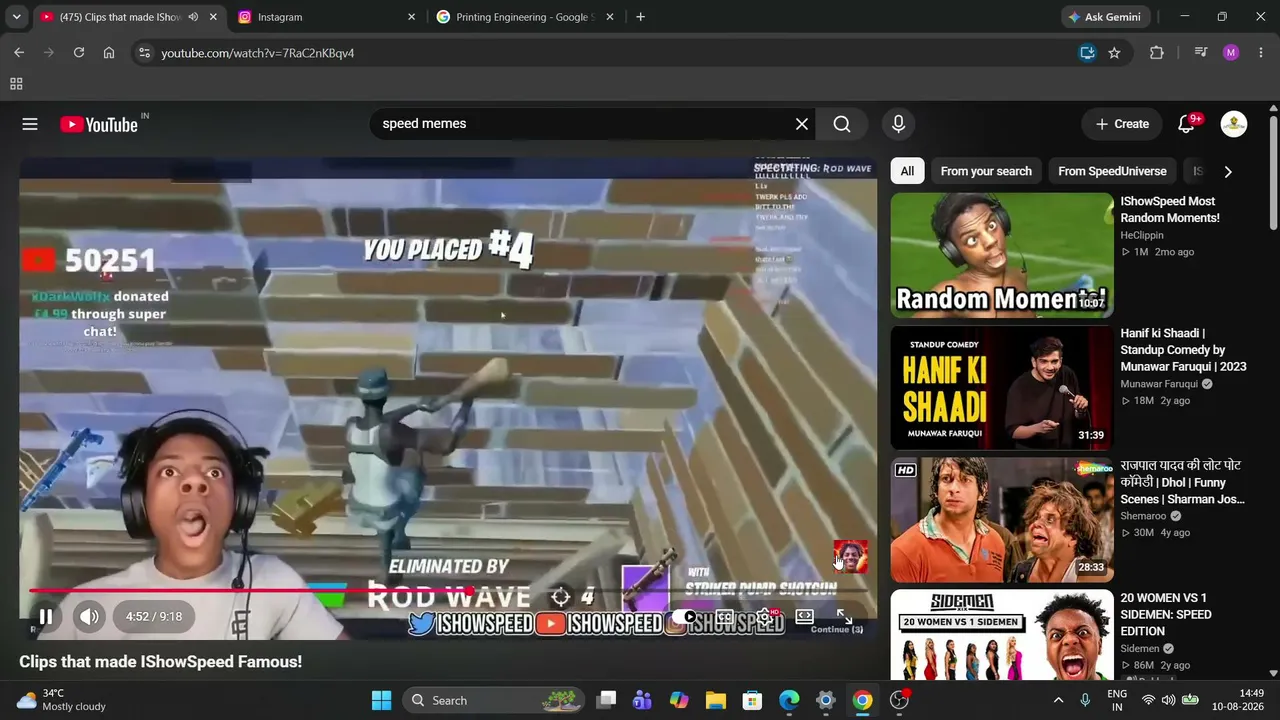1280x720 pixels.
Task: Open media controls in Chrome toolbar
Action: tap(1201, 53)
